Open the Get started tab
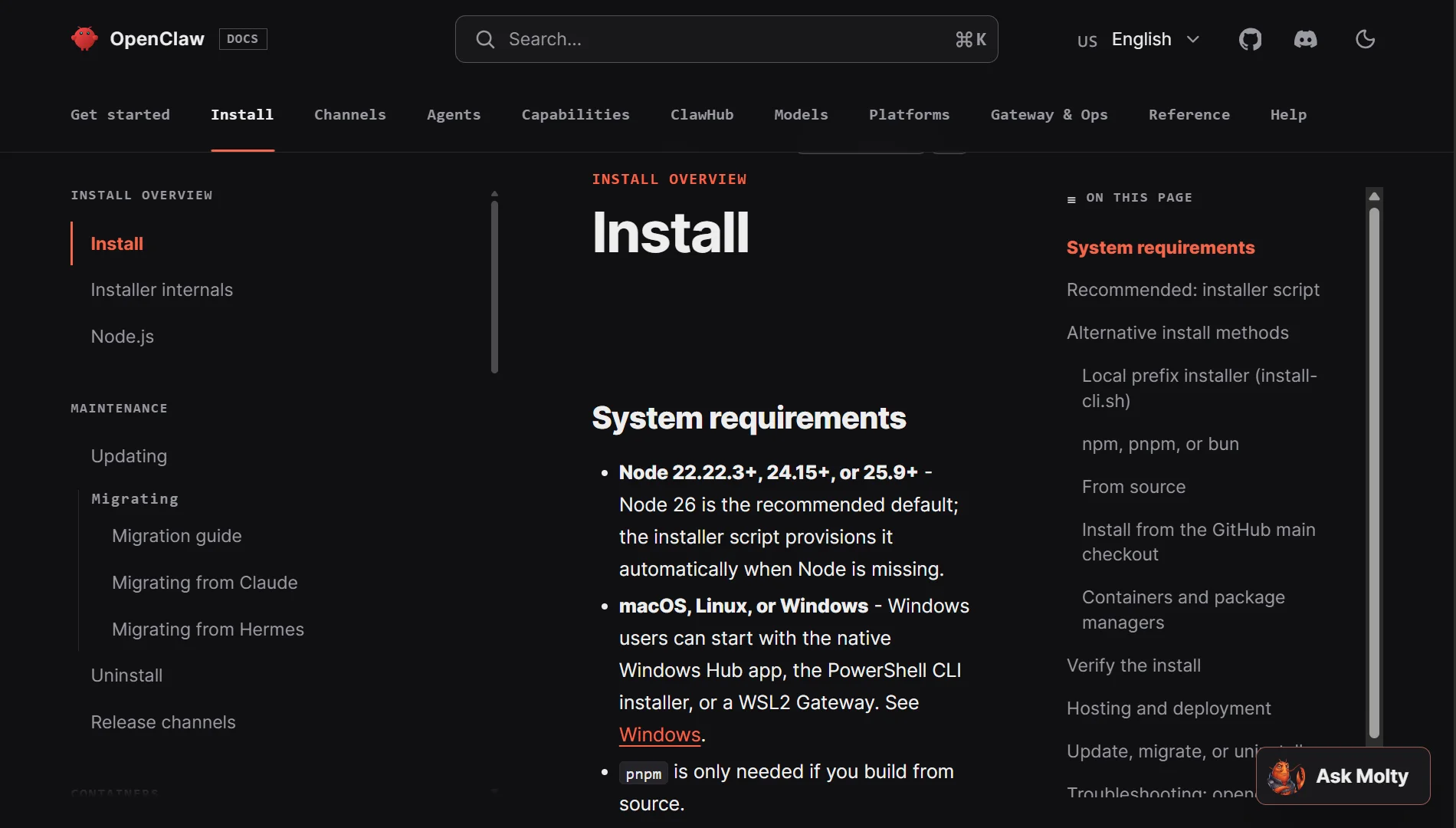This screenshot has width=1456, height=828. 120,114
